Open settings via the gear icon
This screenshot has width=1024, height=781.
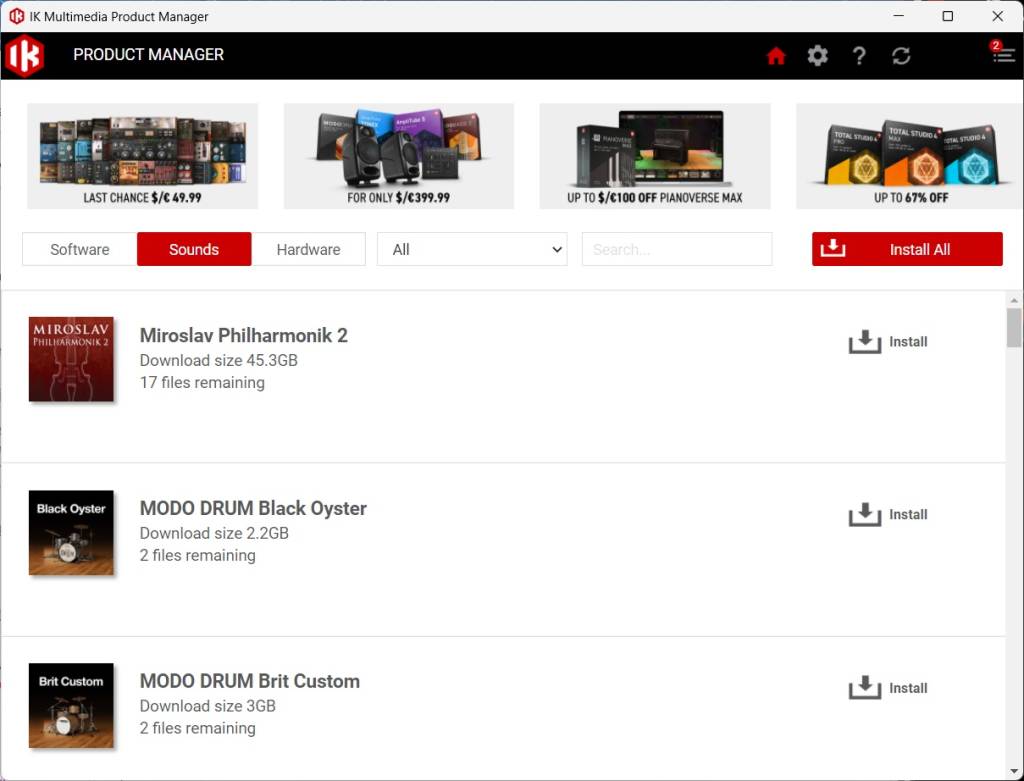[818, 56]
